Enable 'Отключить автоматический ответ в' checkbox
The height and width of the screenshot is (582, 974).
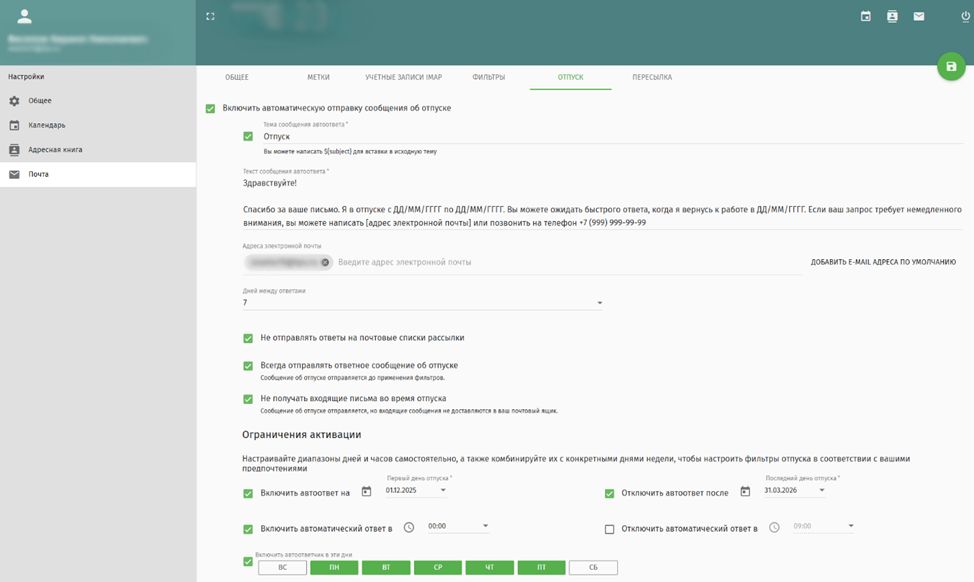tap(609, 529)
